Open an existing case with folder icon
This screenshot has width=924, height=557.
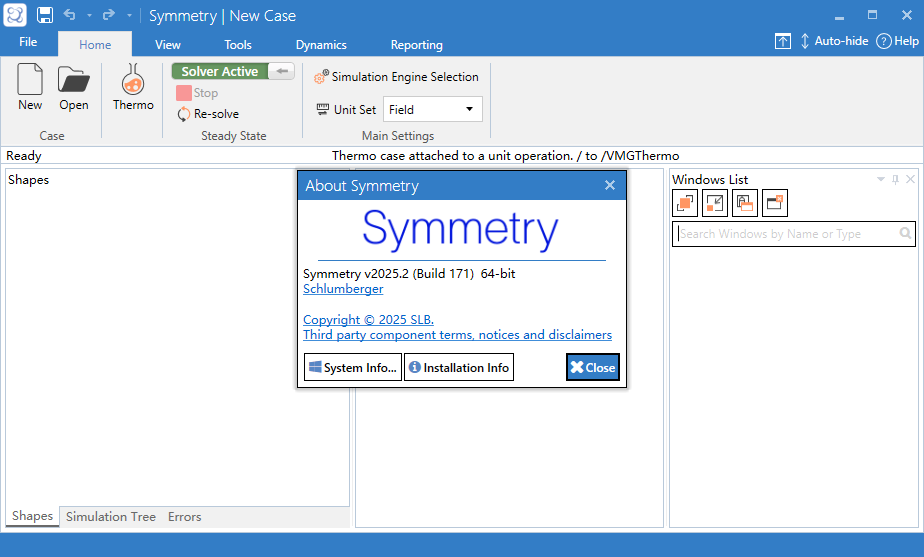tap(74, 87)
